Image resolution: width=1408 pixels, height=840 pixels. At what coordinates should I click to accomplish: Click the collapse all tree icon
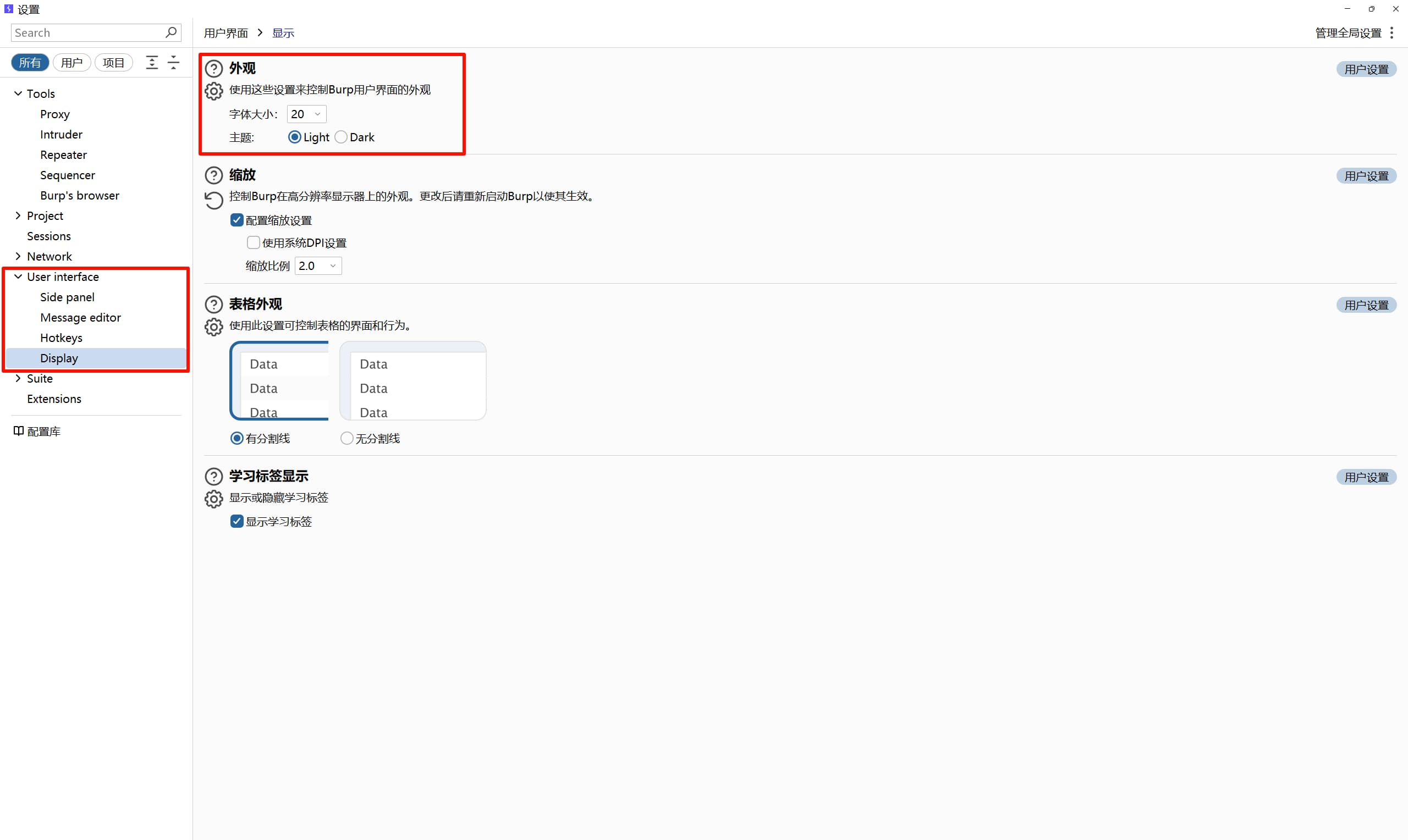tap(174, 62)
